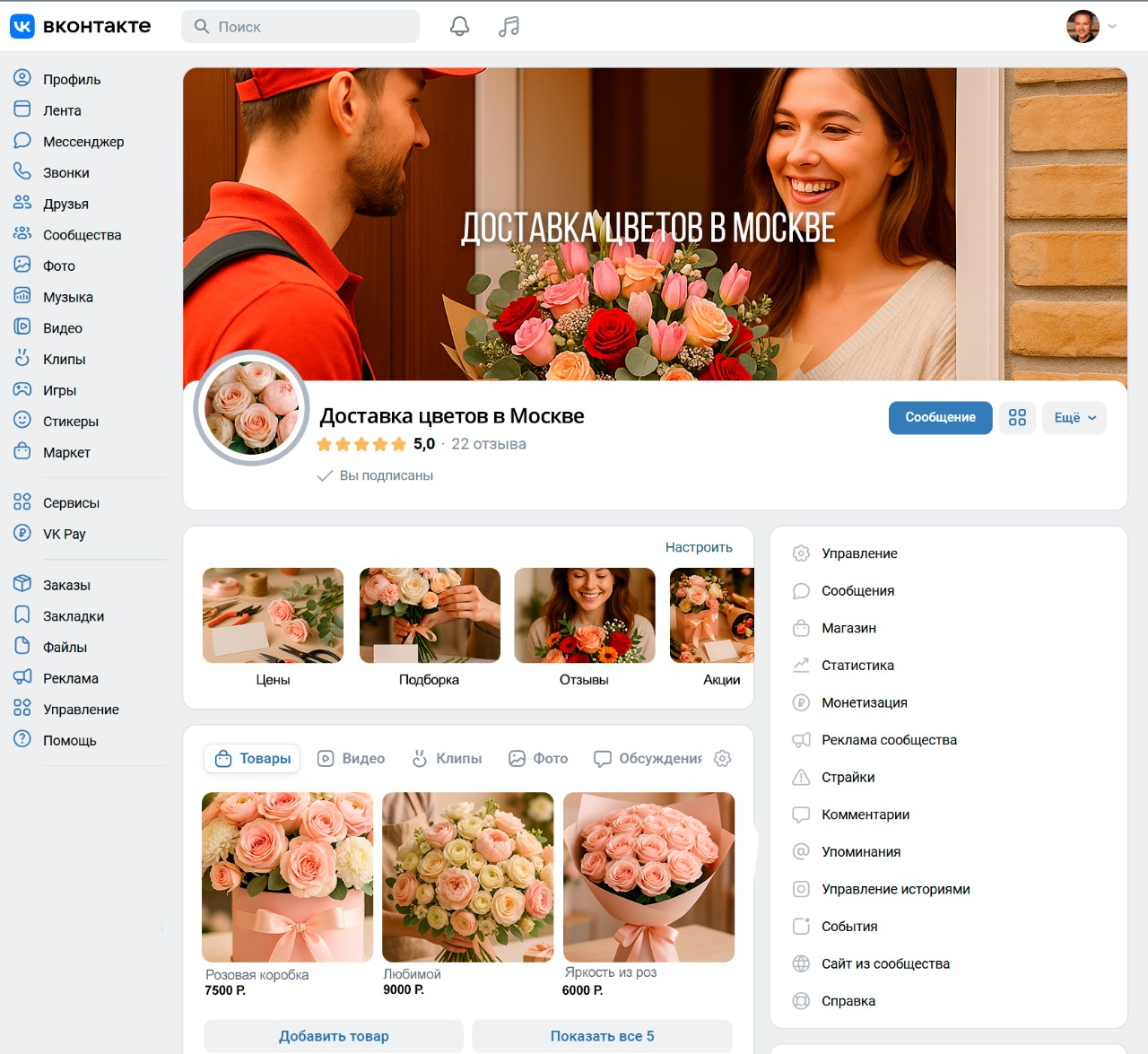This screenshot has width=1148, height=1054.
Task: Click the Статистика chart icon
Action: [x=801, y=665]
